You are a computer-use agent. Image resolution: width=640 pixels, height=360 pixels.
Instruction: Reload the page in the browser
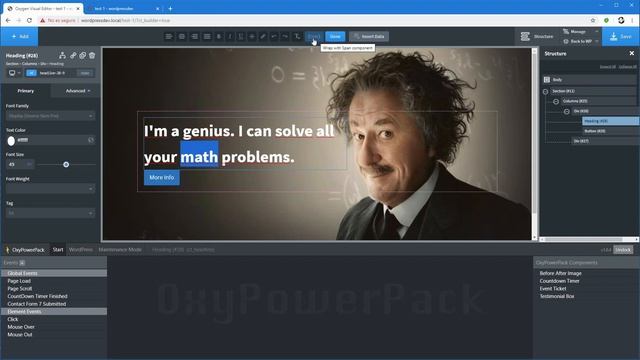point(29,20)
